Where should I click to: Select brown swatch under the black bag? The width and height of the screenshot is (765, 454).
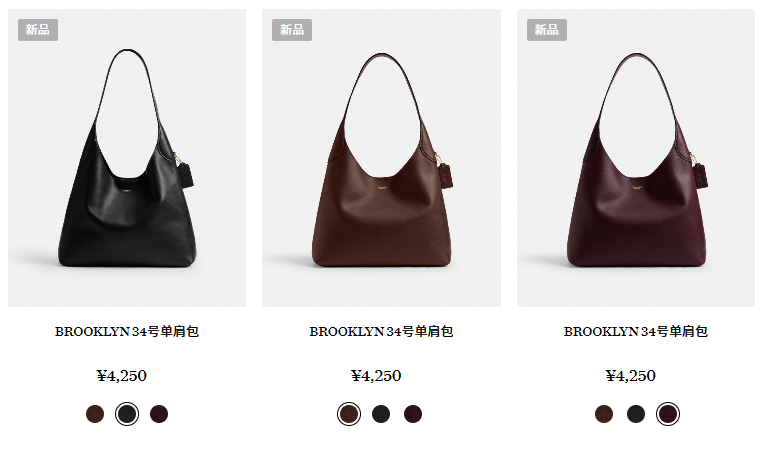tap(95, 414)
